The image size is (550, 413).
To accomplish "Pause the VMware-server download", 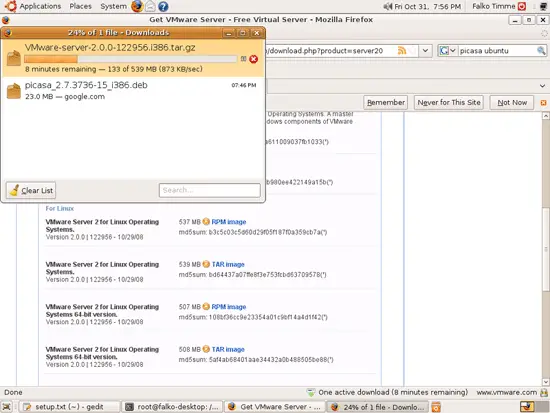I will point(243,59).
